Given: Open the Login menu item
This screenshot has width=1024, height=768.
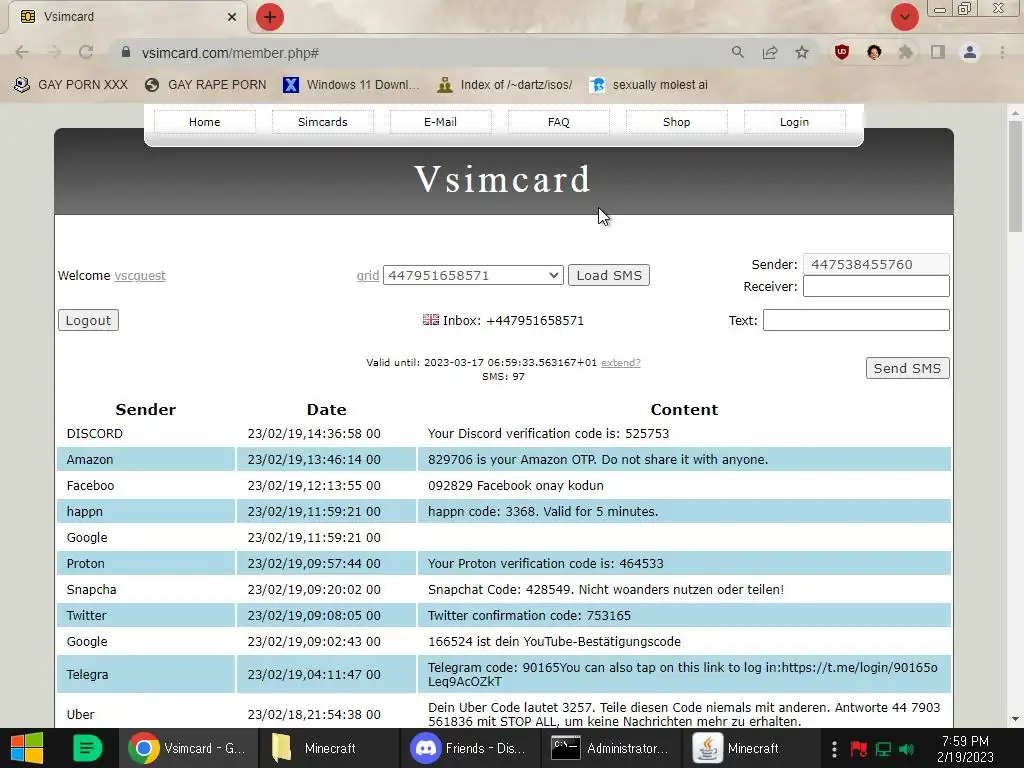Looking at the screenshot, I should pos(794,122).
